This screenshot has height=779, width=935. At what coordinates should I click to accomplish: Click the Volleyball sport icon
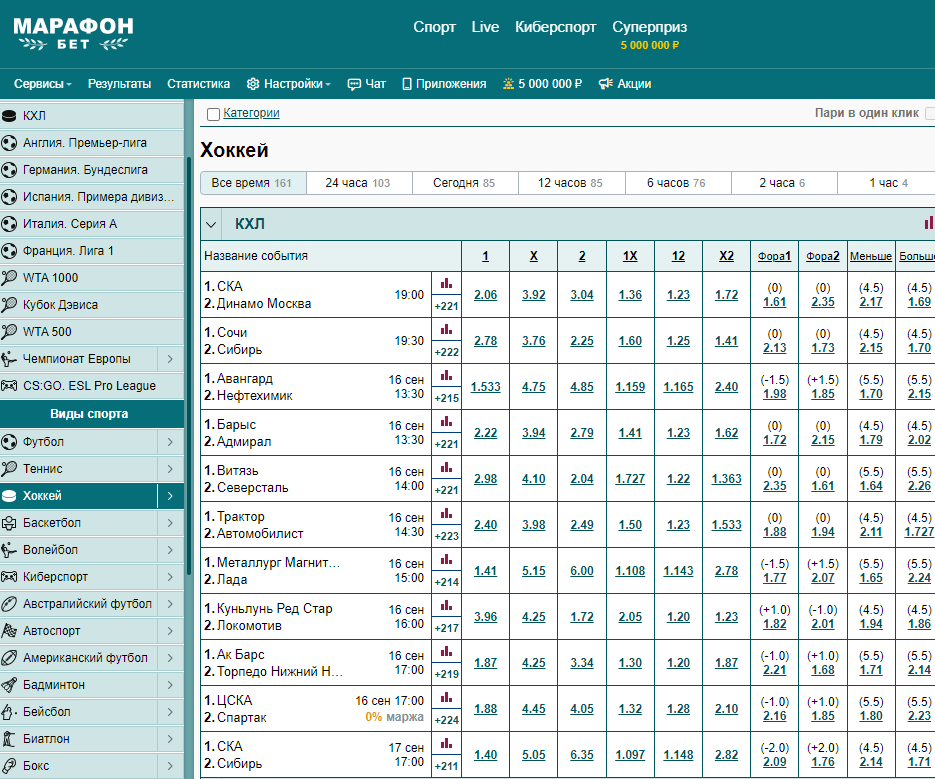[x=9, y=550]
